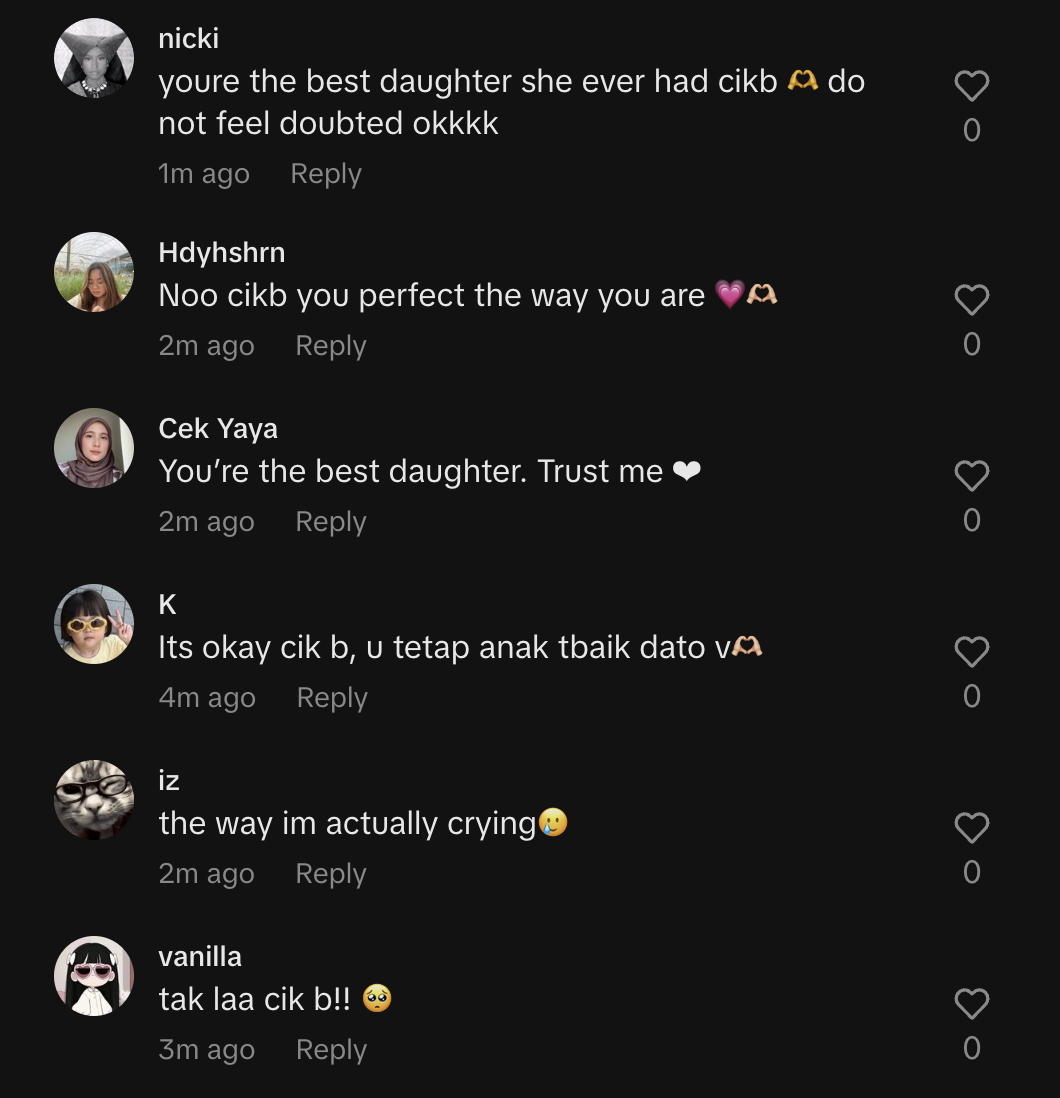This screenshot has width=1060, height=1098.
Task: Open the Cek Yaya username link
Action: coord(218,429)
